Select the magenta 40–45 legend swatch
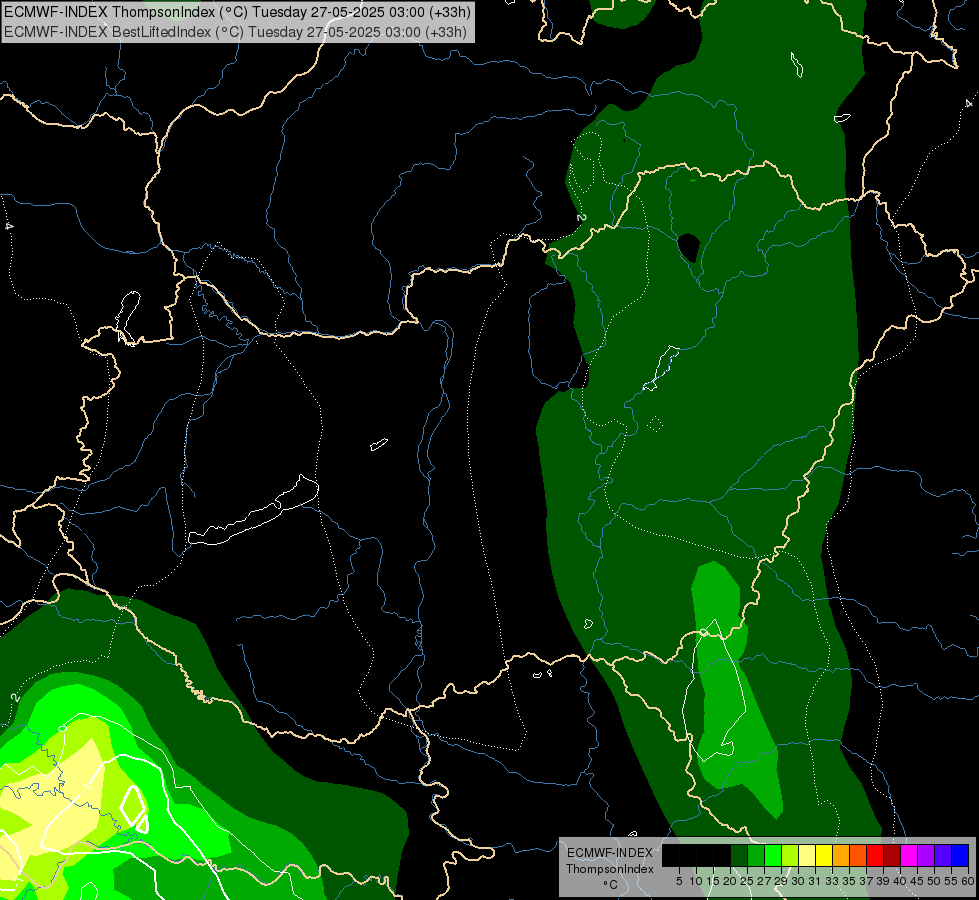 [909, 855]
